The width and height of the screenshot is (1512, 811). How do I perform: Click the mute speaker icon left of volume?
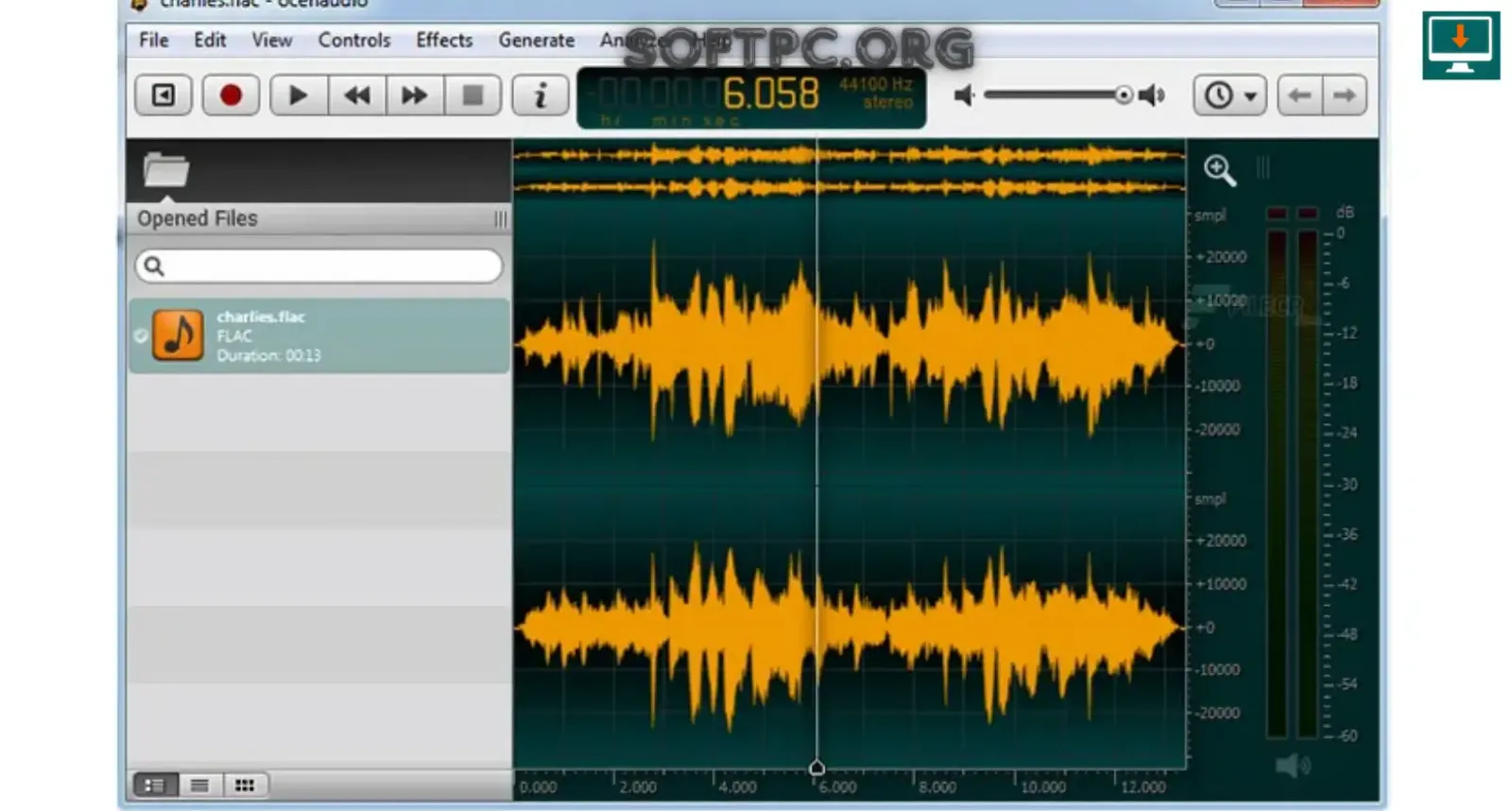963,95
